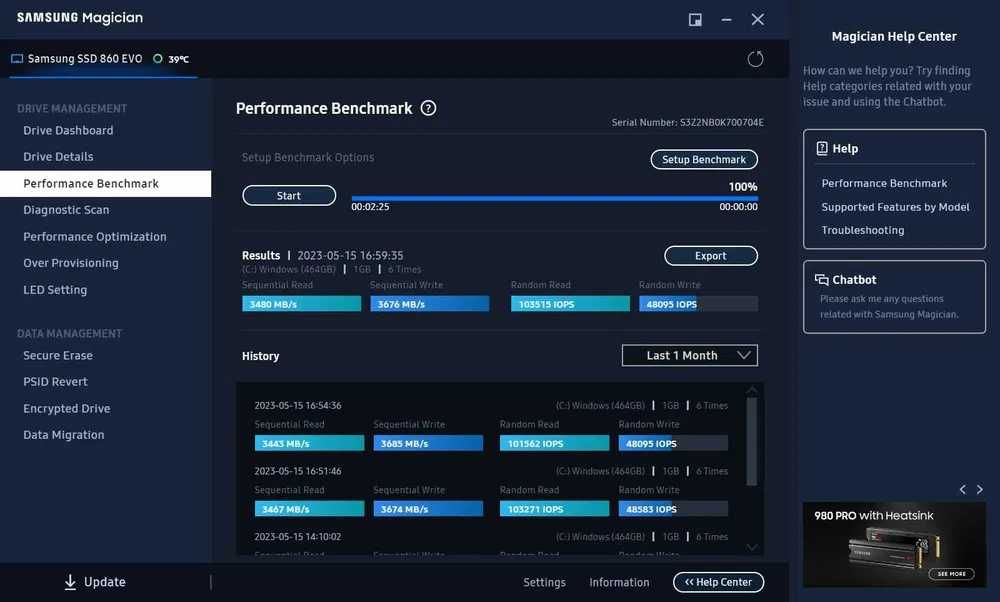This screenshot has height=602, width=1000.
Task: Open the Last 1 Month dropdown
Action: tap(689, 355)
